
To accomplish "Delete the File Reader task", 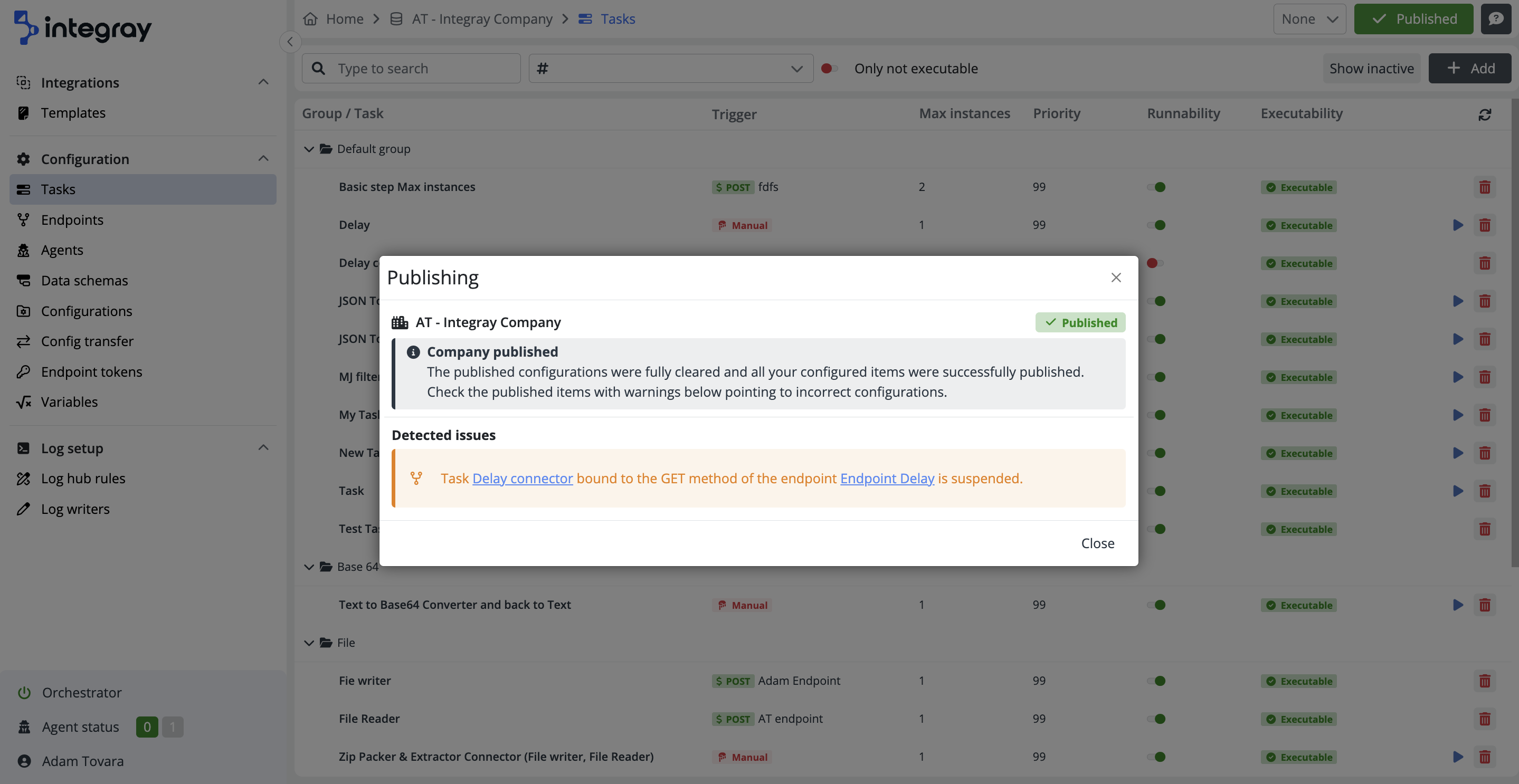I will coord(1484,719).
